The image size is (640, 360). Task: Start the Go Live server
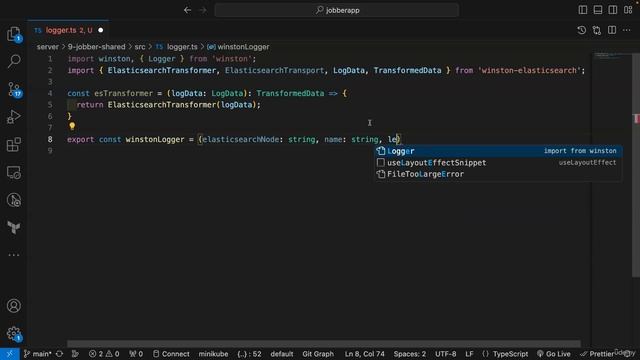[553, 354]
